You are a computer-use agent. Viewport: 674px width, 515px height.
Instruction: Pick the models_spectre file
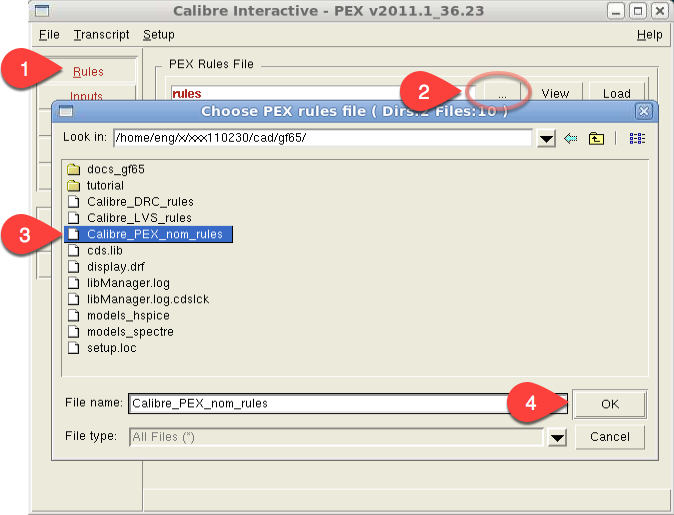coord(130,331)
